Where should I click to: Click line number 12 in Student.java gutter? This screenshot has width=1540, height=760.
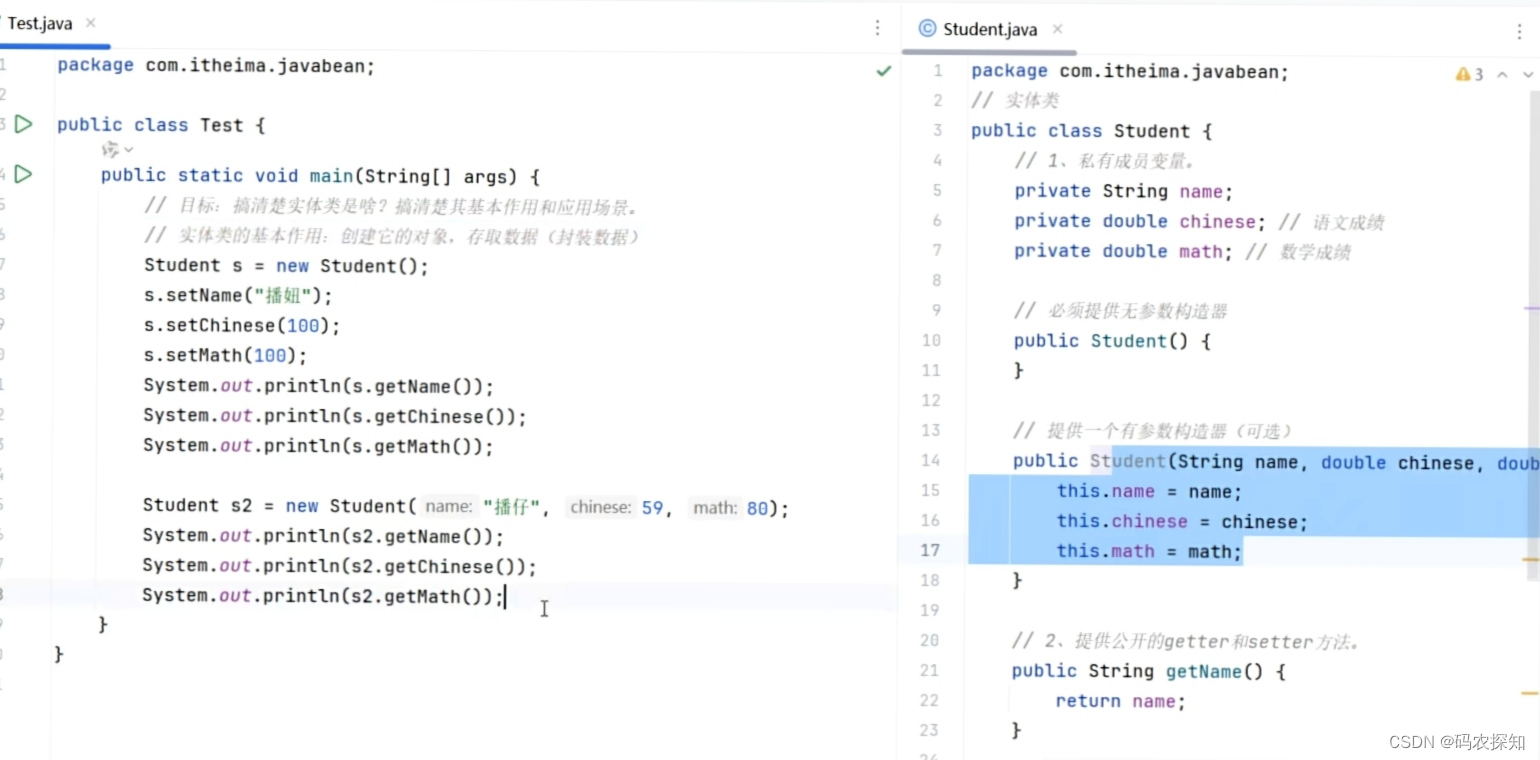(x=932, y=400)
